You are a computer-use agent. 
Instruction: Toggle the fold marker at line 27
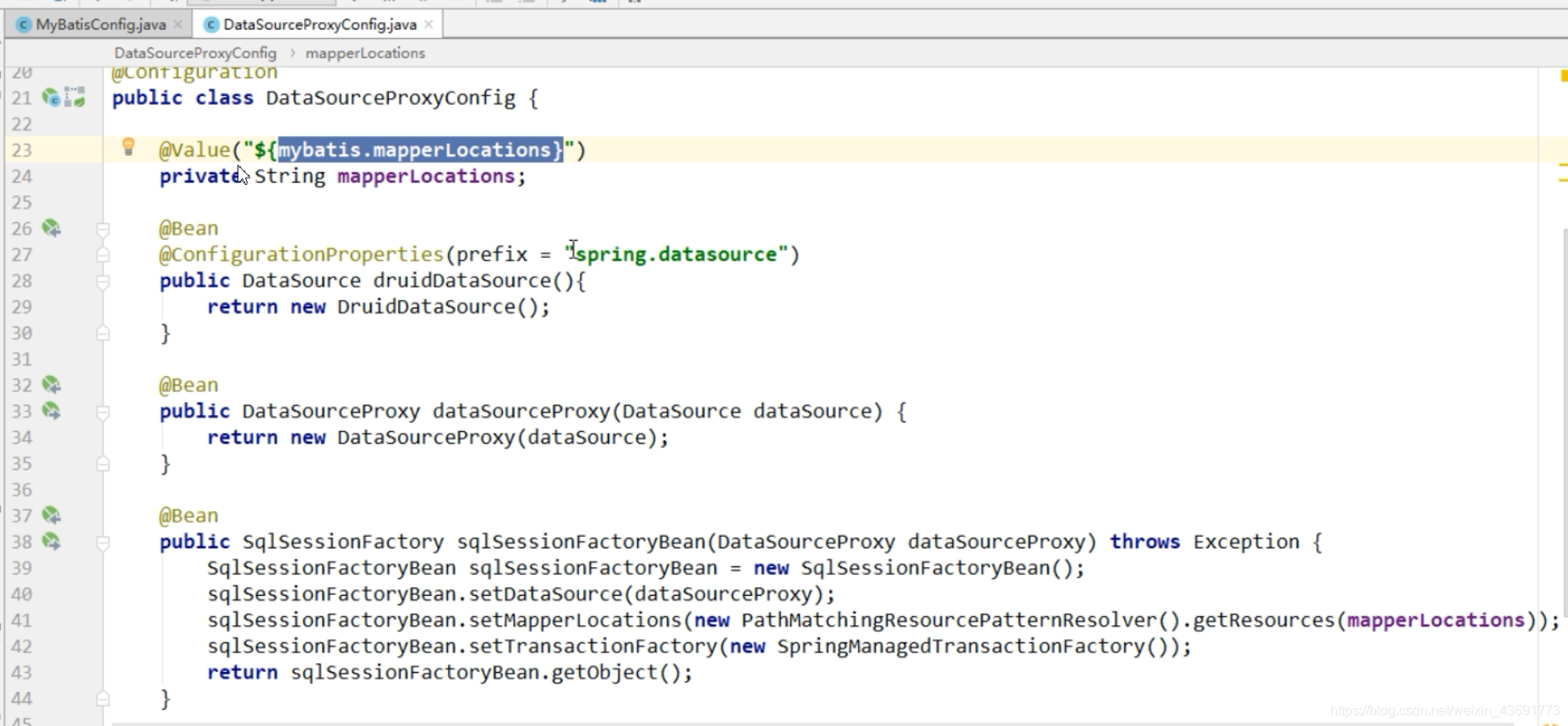(103, 255)
